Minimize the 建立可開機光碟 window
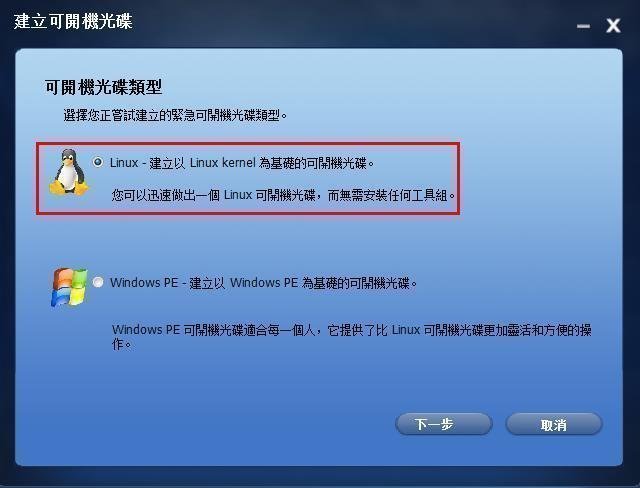The height and width of the screenshot is (488, 640). click(583, 27)
